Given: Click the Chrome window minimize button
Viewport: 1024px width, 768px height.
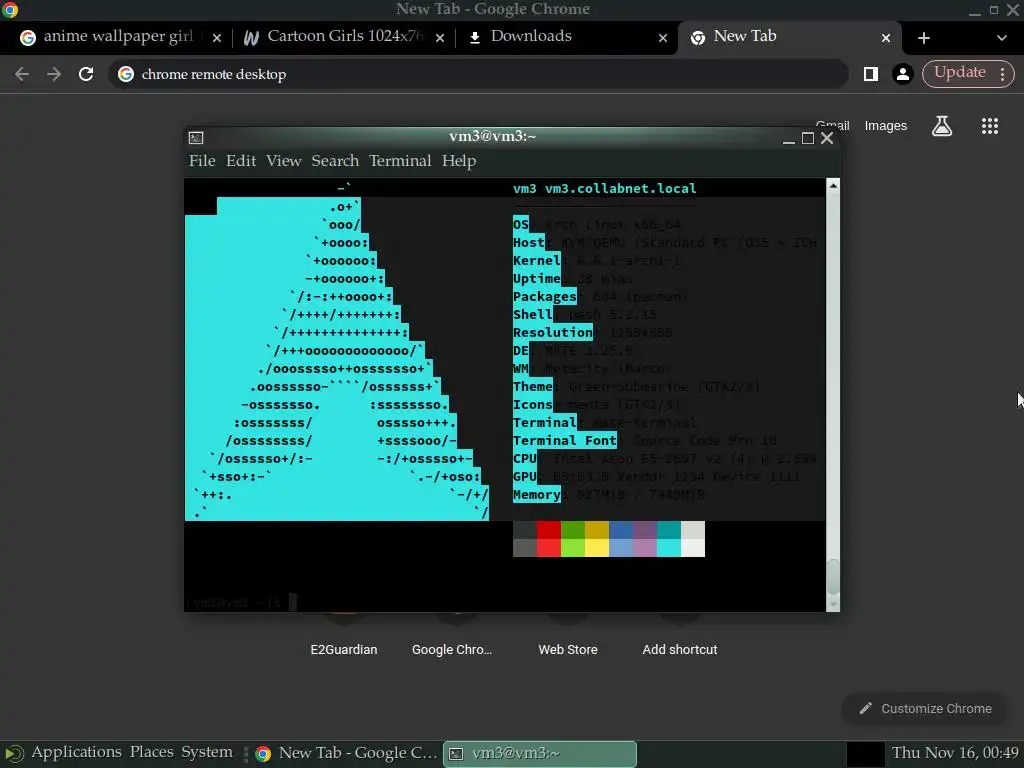Looking at the screenshot, I should [974, 10].
